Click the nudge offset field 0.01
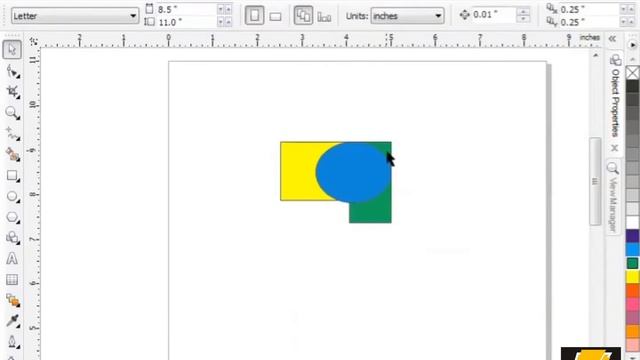The image size is (640, 360). point(493,15)
